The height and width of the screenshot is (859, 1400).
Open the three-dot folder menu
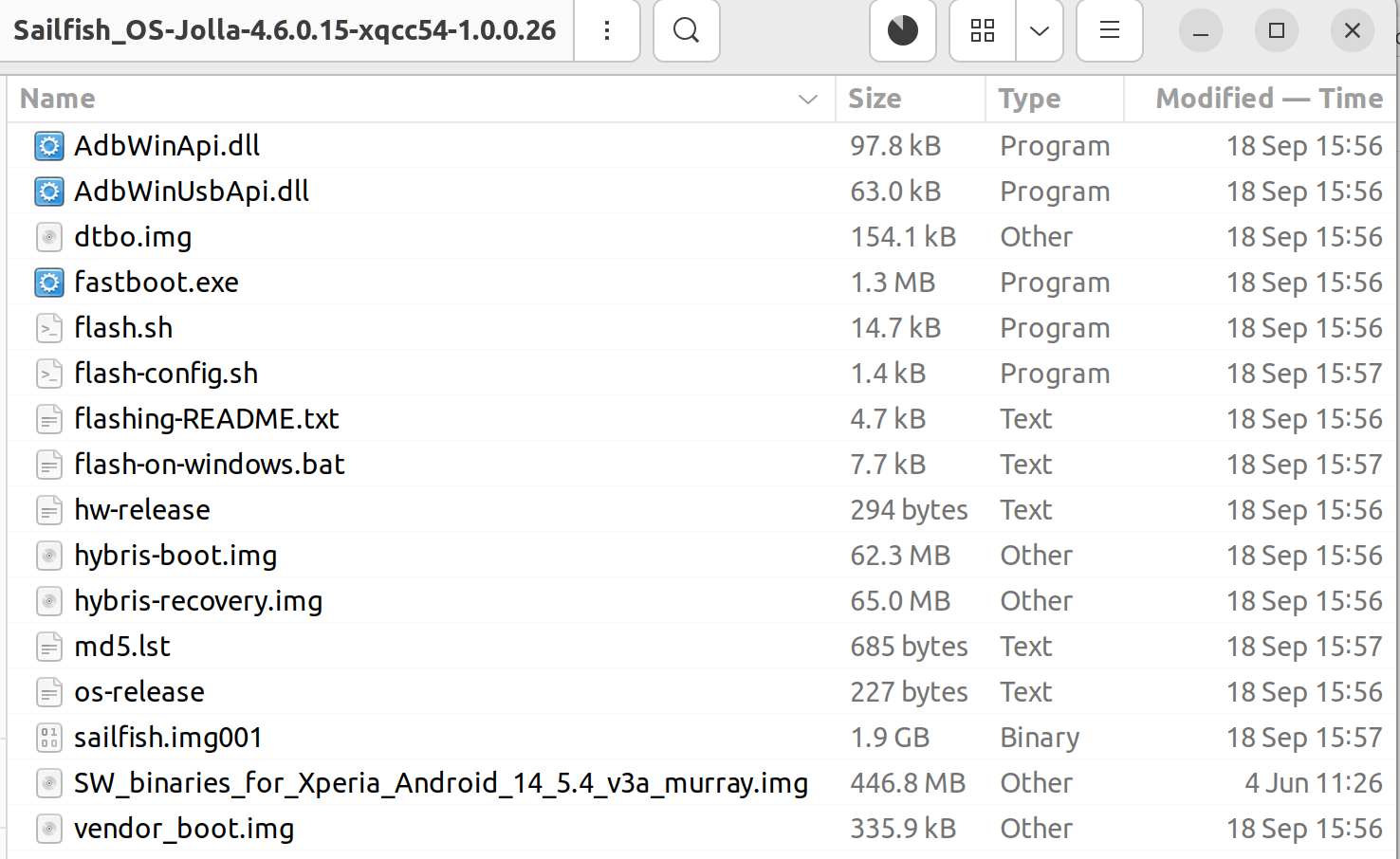point(607,30)
